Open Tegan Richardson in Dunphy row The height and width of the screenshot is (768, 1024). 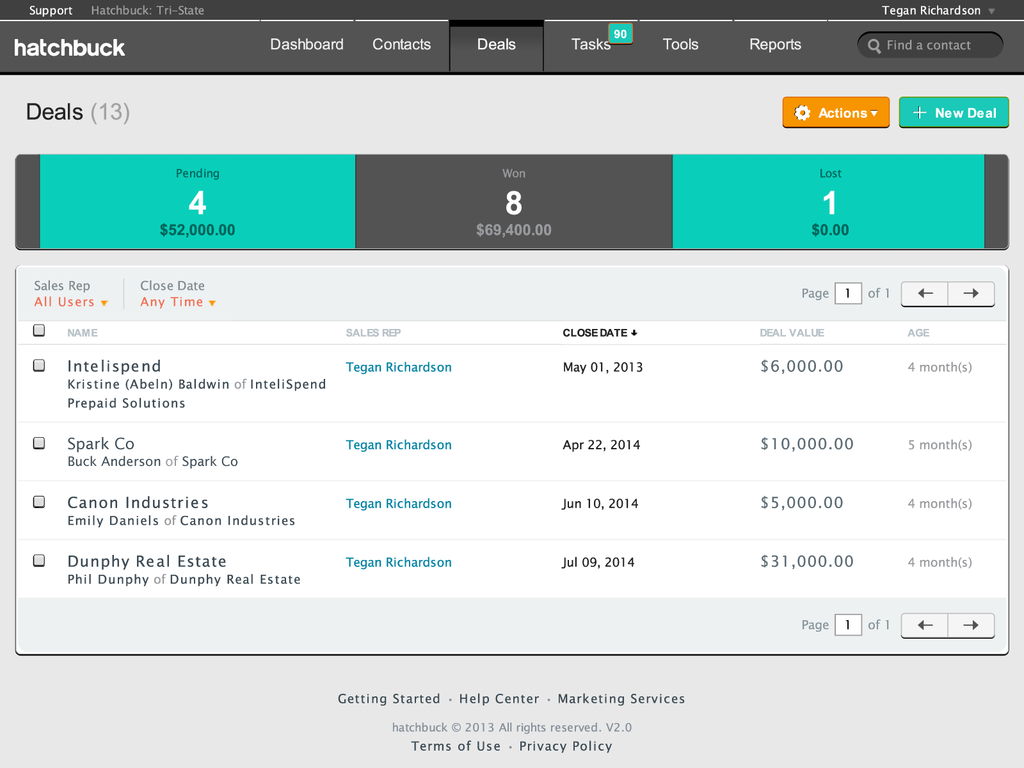coord(398,562)
